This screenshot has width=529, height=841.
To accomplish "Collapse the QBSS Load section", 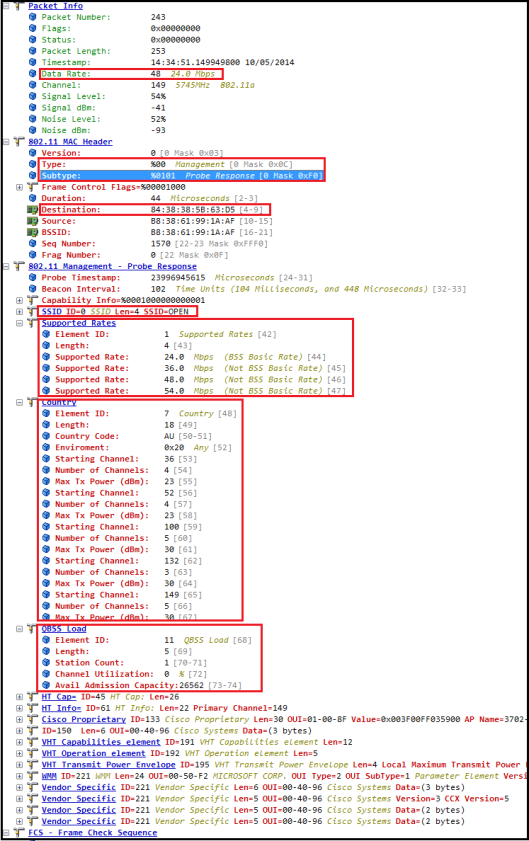I will [x=19, y=629].
